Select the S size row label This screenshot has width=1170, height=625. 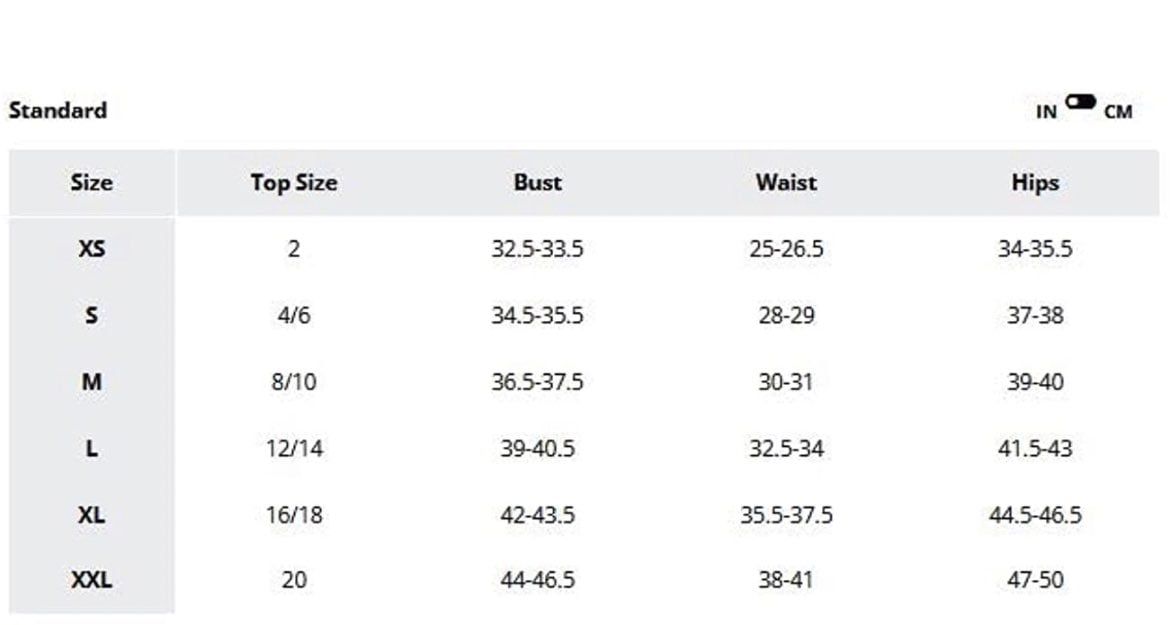92,315
